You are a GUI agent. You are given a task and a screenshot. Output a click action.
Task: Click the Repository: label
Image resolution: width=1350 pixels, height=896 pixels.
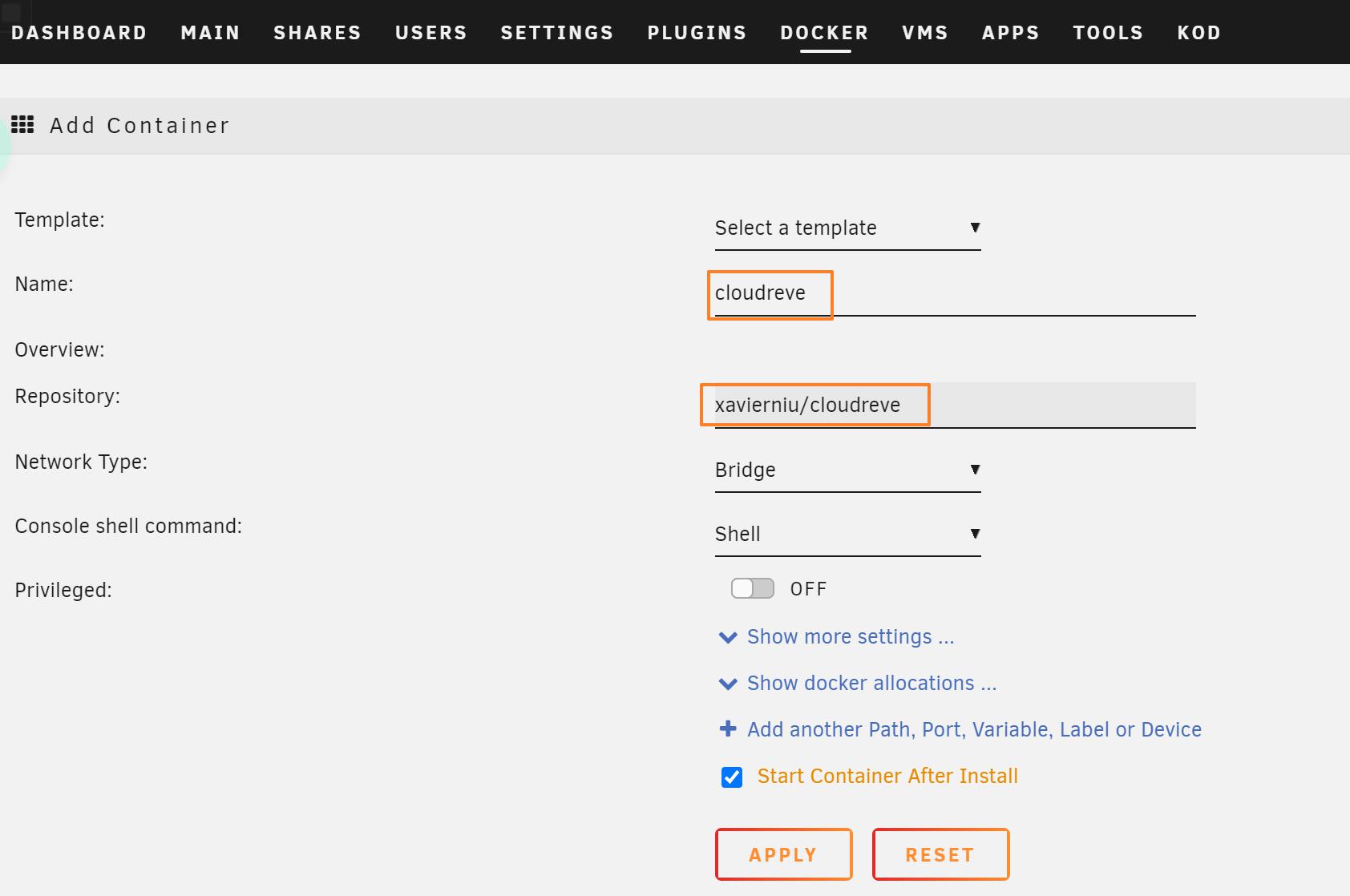click(x=67, y=397)
